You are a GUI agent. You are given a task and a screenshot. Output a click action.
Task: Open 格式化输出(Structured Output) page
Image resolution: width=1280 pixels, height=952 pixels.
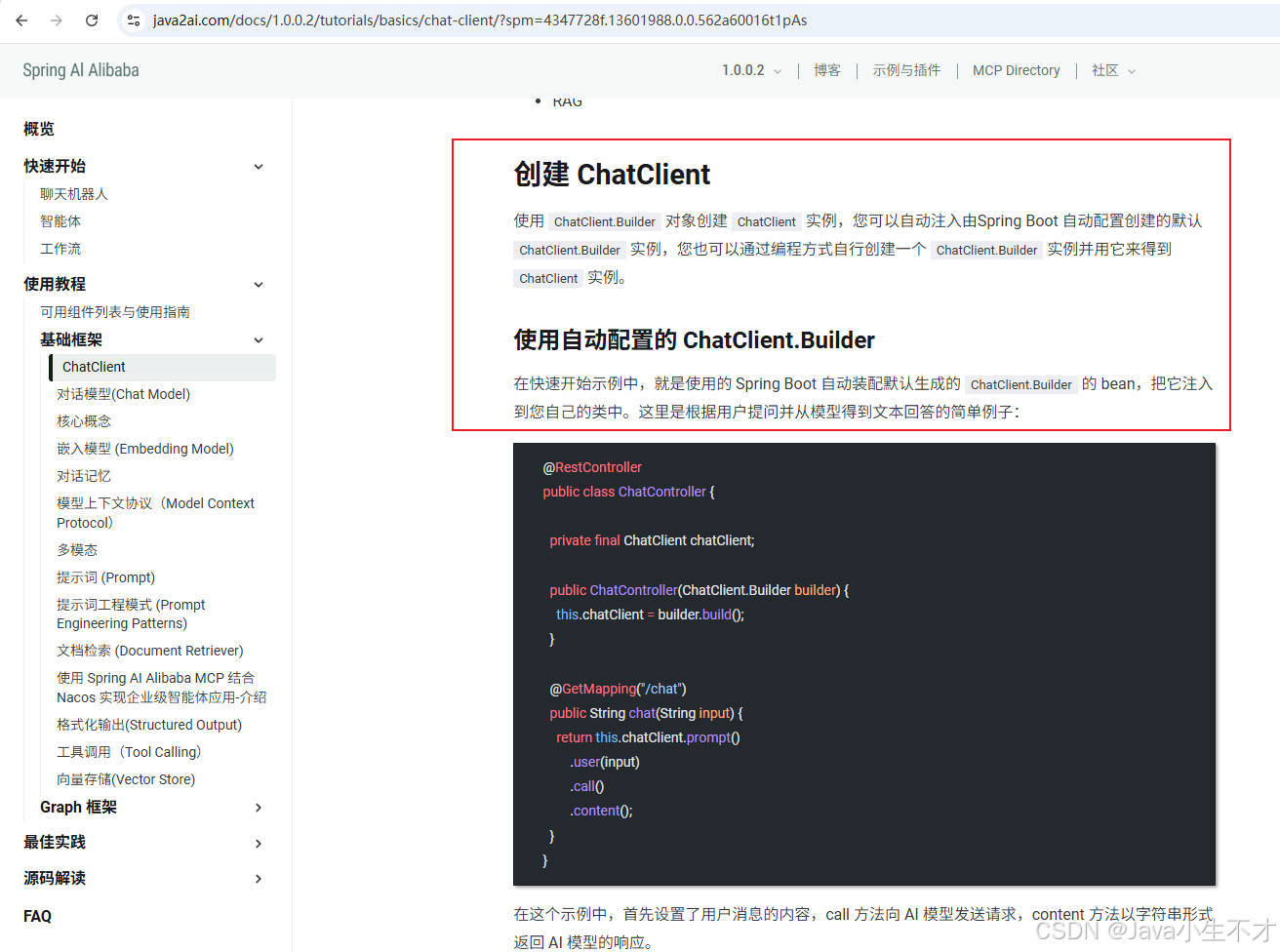[x=149, y=725]
